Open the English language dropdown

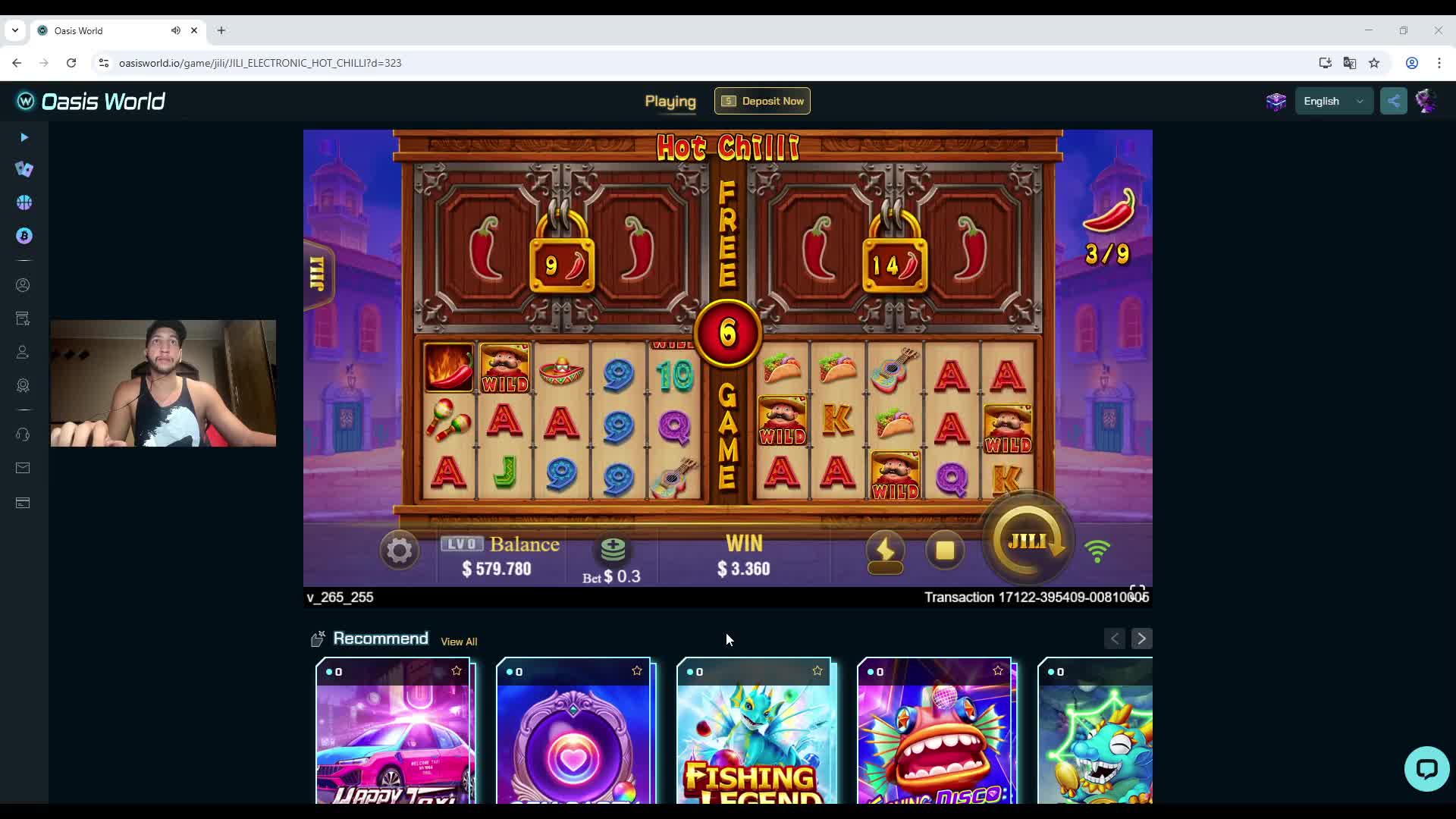click(1334, 101)
